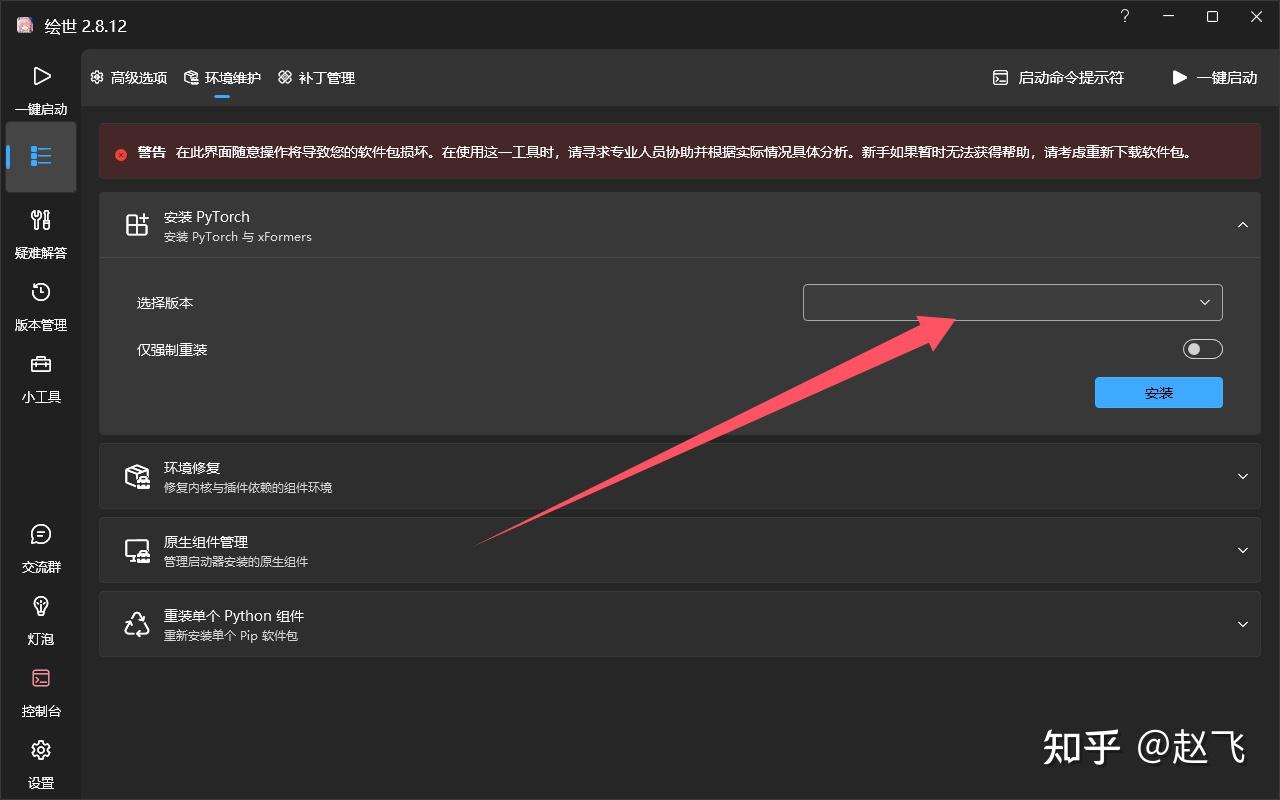The height and width of the screenshot is (800, 1280).
Task: Open 版本管理 from the sidebar
Action: (41, 304)
